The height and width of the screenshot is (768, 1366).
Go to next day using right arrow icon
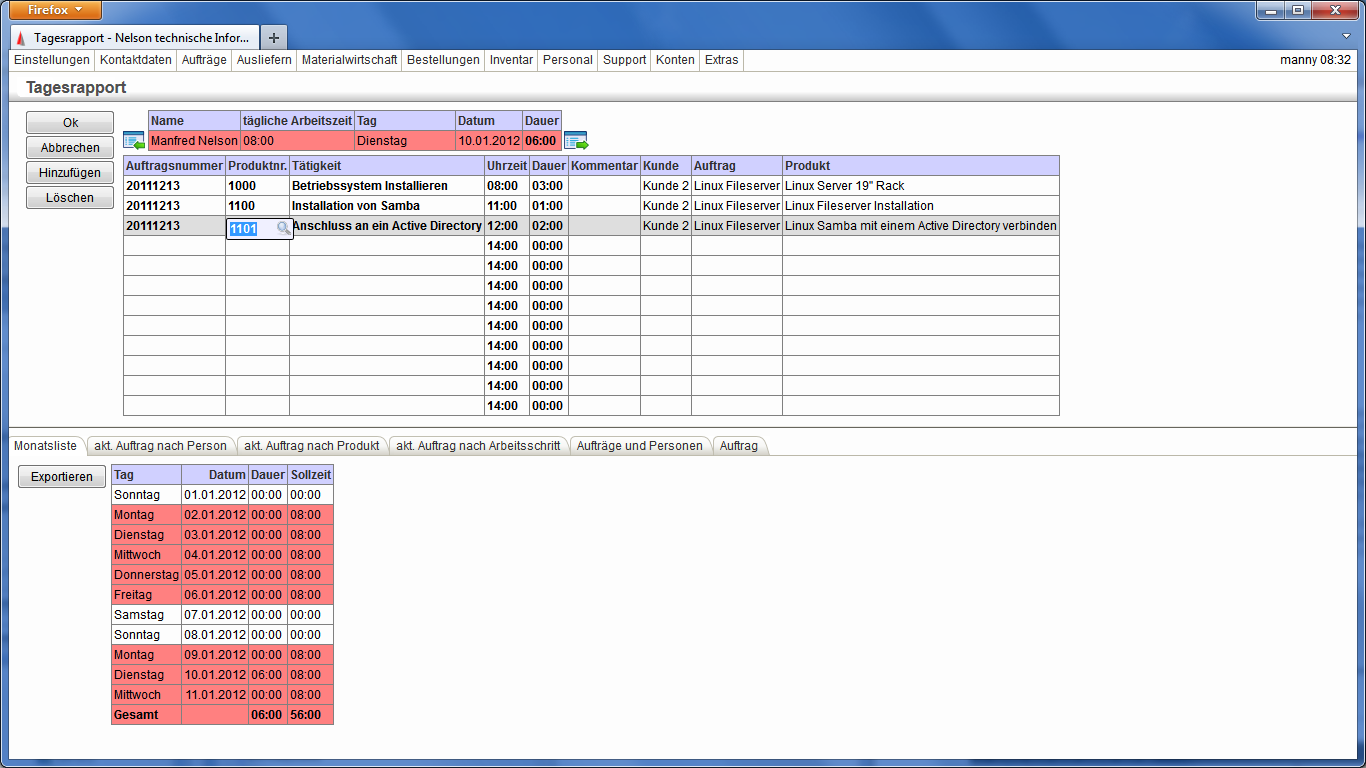[576, 140]
